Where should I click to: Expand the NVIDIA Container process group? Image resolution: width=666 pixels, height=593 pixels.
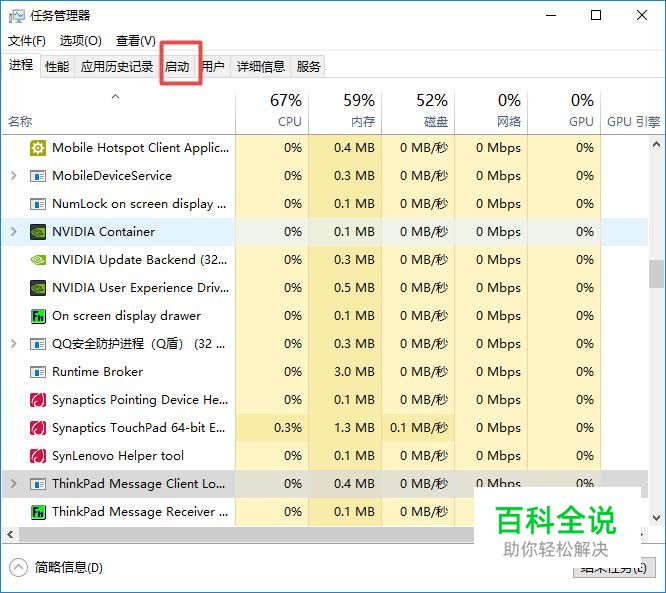14,232
